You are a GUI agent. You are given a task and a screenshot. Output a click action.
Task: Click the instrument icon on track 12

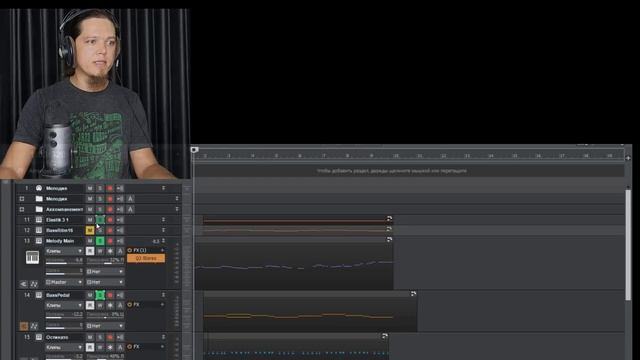coord(39,230)
